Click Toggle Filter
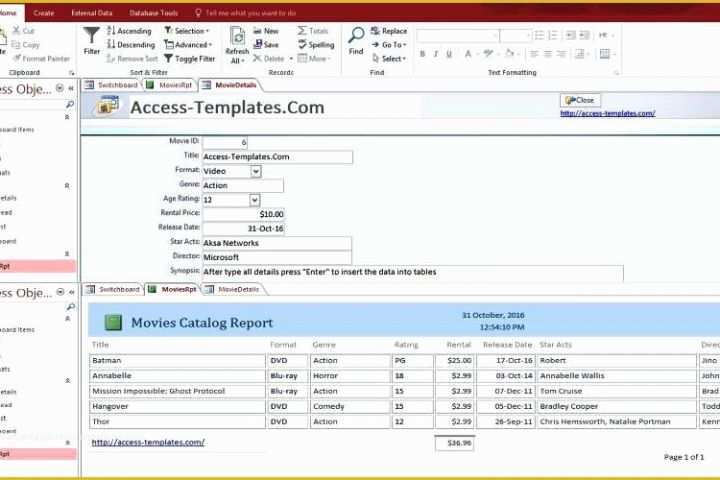This screenshot has width=720, height=480. [x=190, y=58]
